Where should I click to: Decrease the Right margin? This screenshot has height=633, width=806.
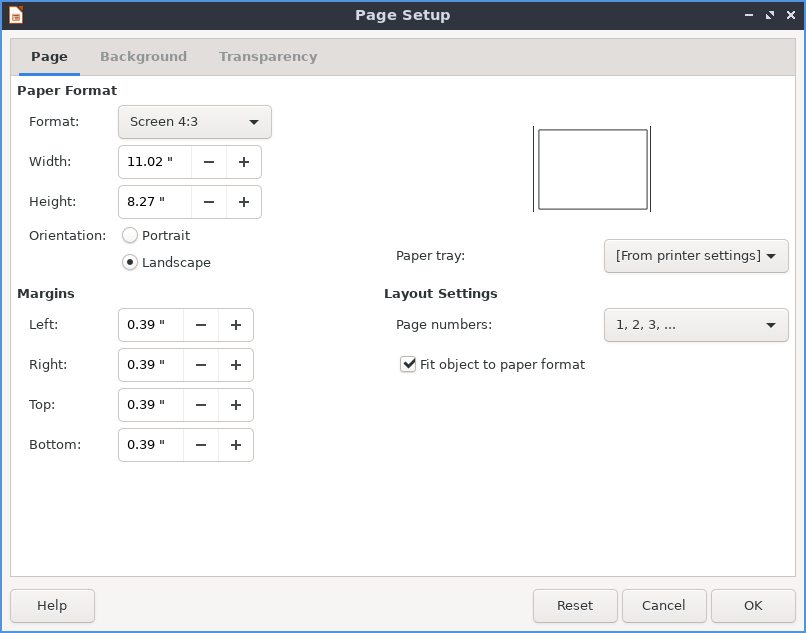[x=201, y=365]
